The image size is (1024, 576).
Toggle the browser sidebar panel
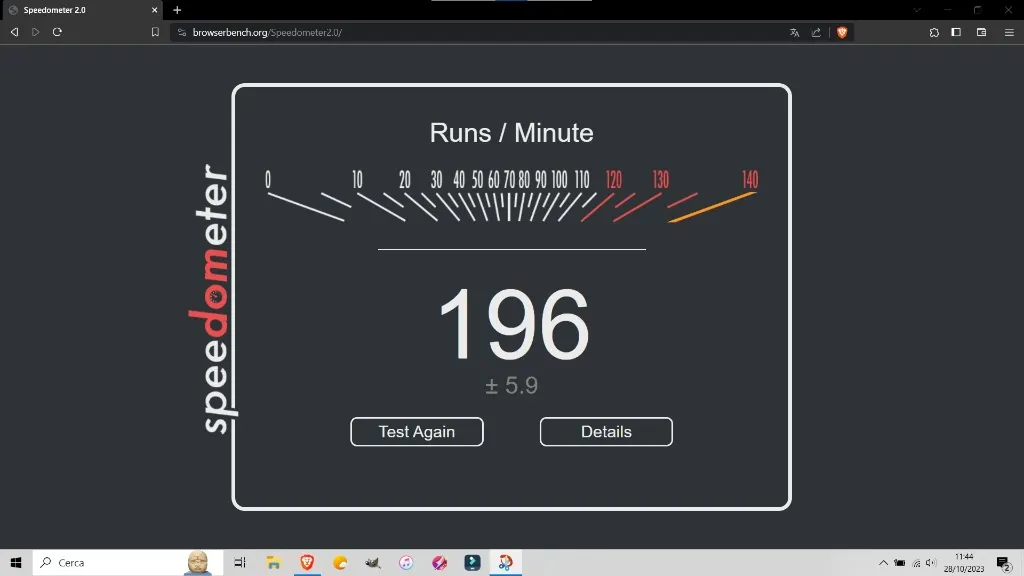(x=956, y=33)
